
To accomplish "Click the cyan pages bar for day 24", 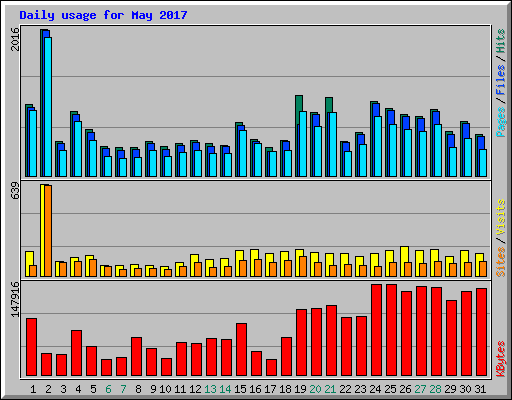I will (378, 146).
